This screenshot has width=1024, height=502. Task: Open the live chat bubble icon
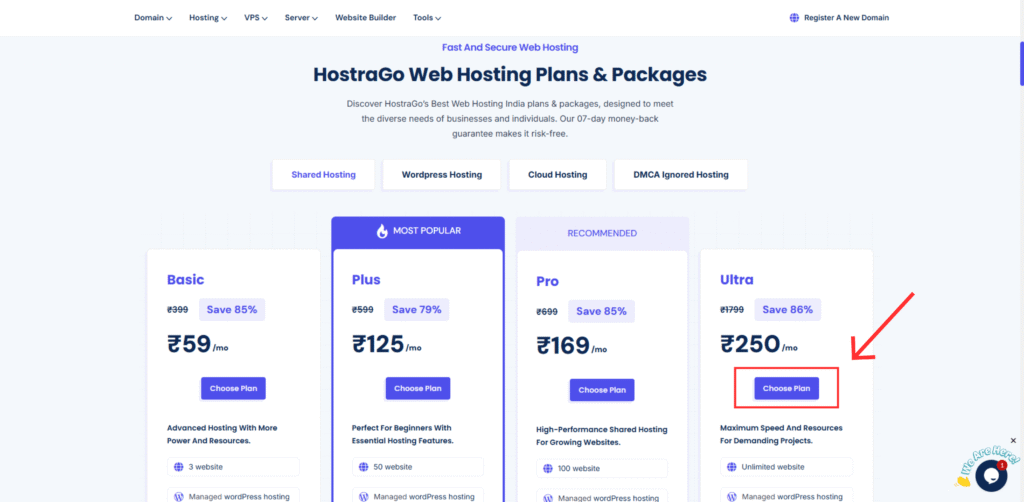coord(991,475)
